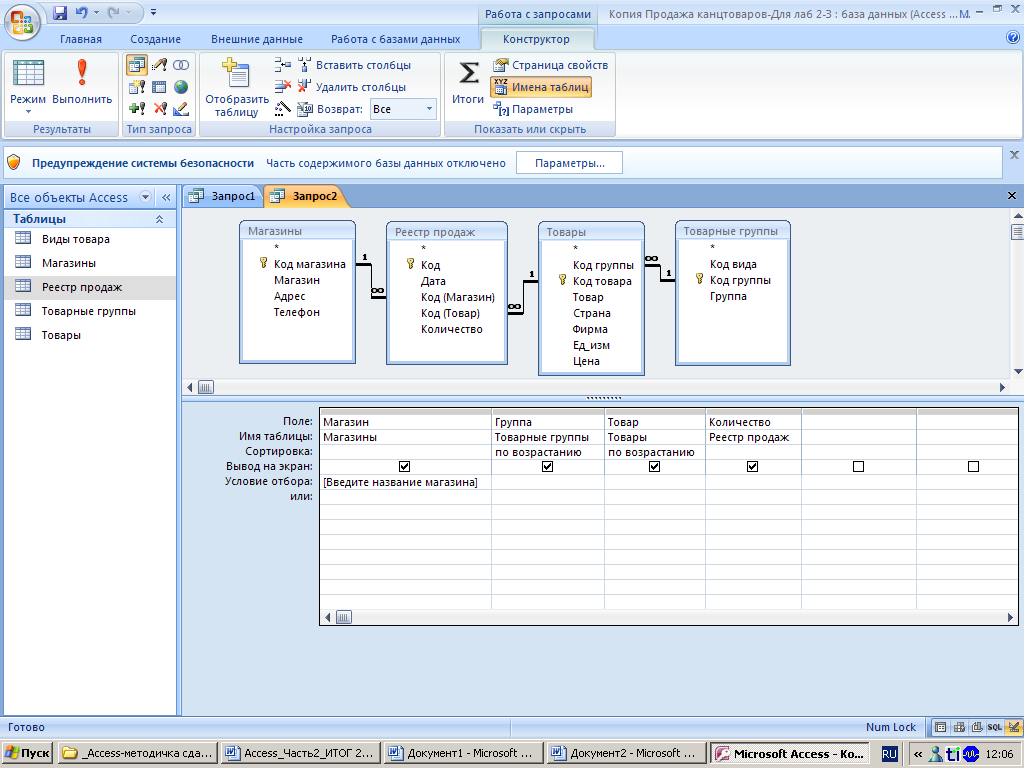Click the vertical scrollbar in the table pane
This screenshot has height=768, width=1024.
coord(1017,292)
